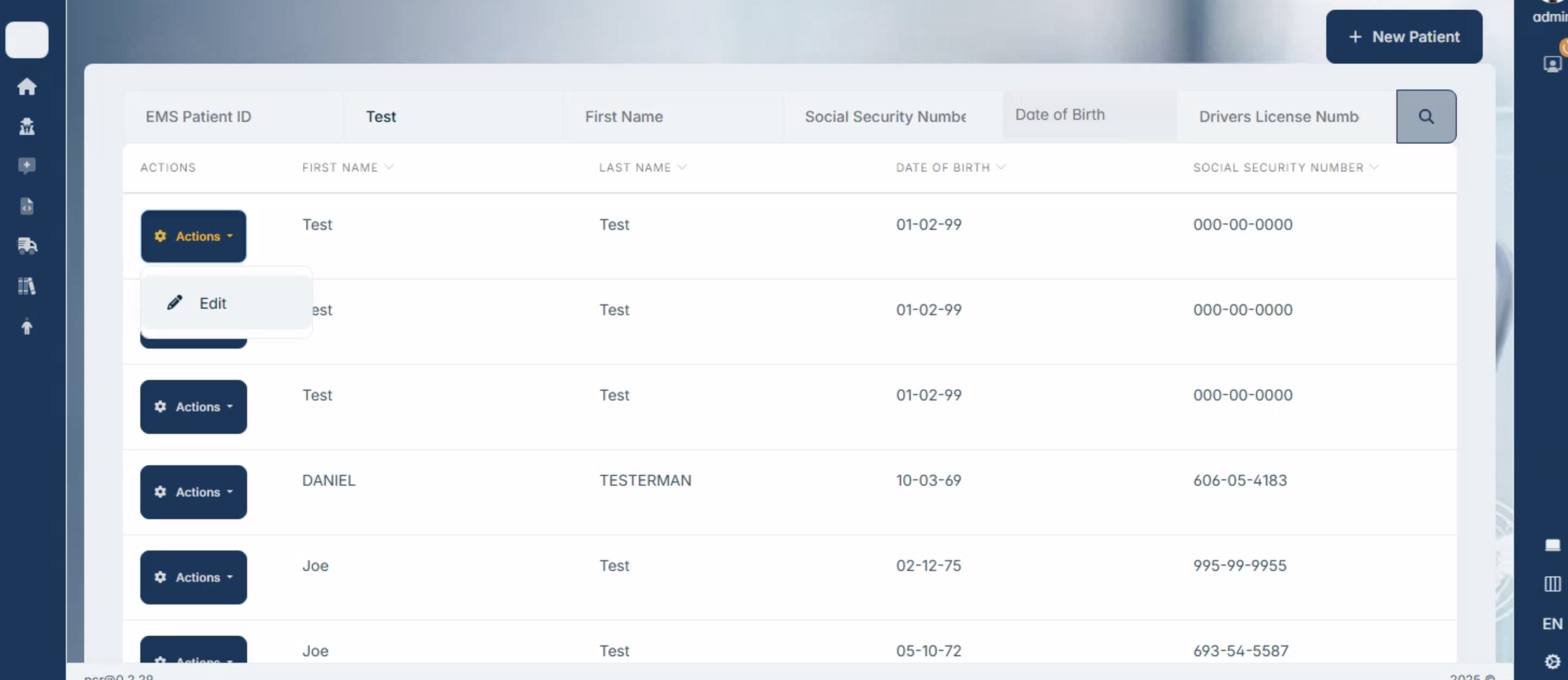The height and width of the screenshot is (680, 1568).
Task: Sort by First Name column chevron
Action: [x=389, y=167]
